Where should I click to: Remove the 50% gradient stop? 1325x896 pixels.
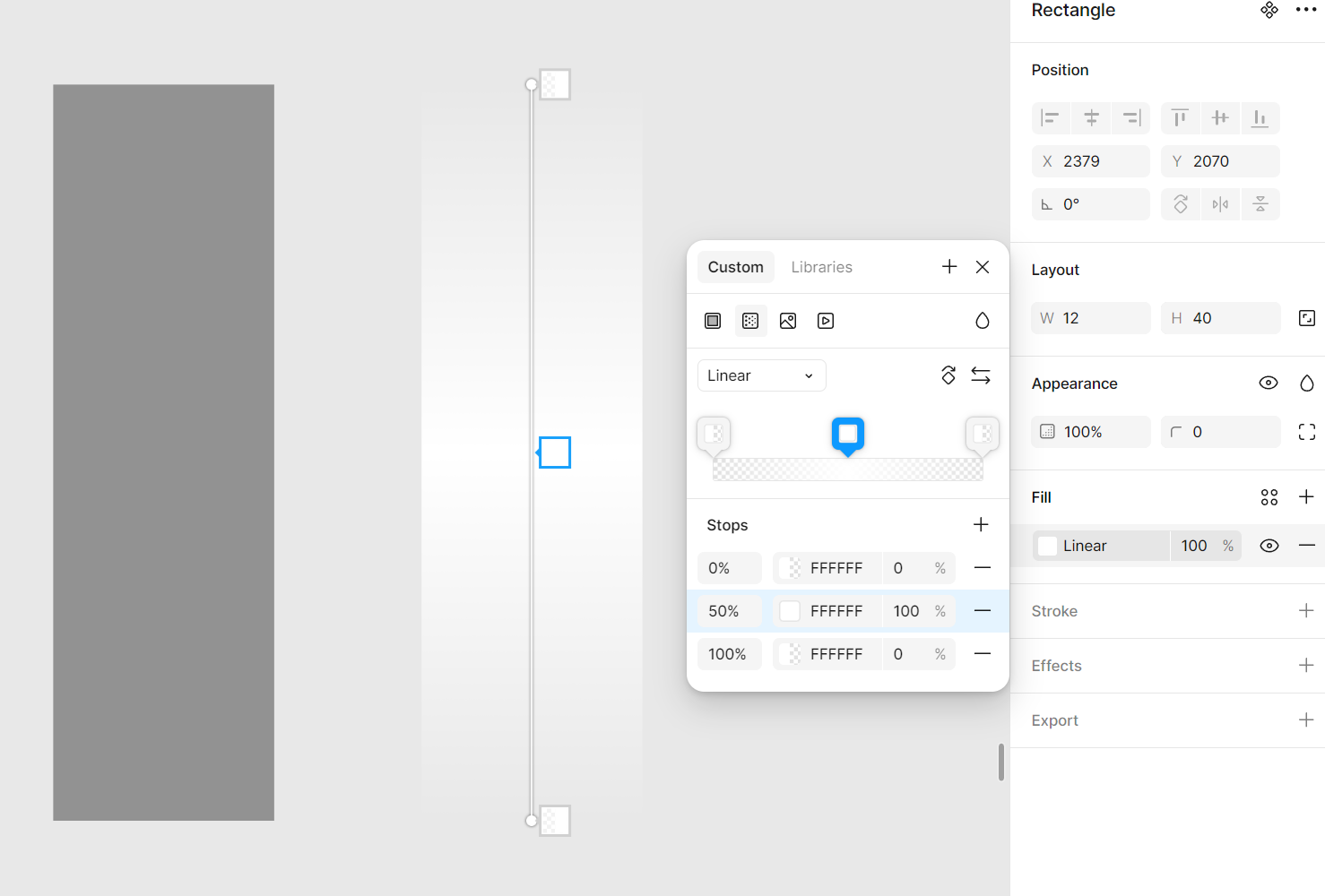point(983,611)
